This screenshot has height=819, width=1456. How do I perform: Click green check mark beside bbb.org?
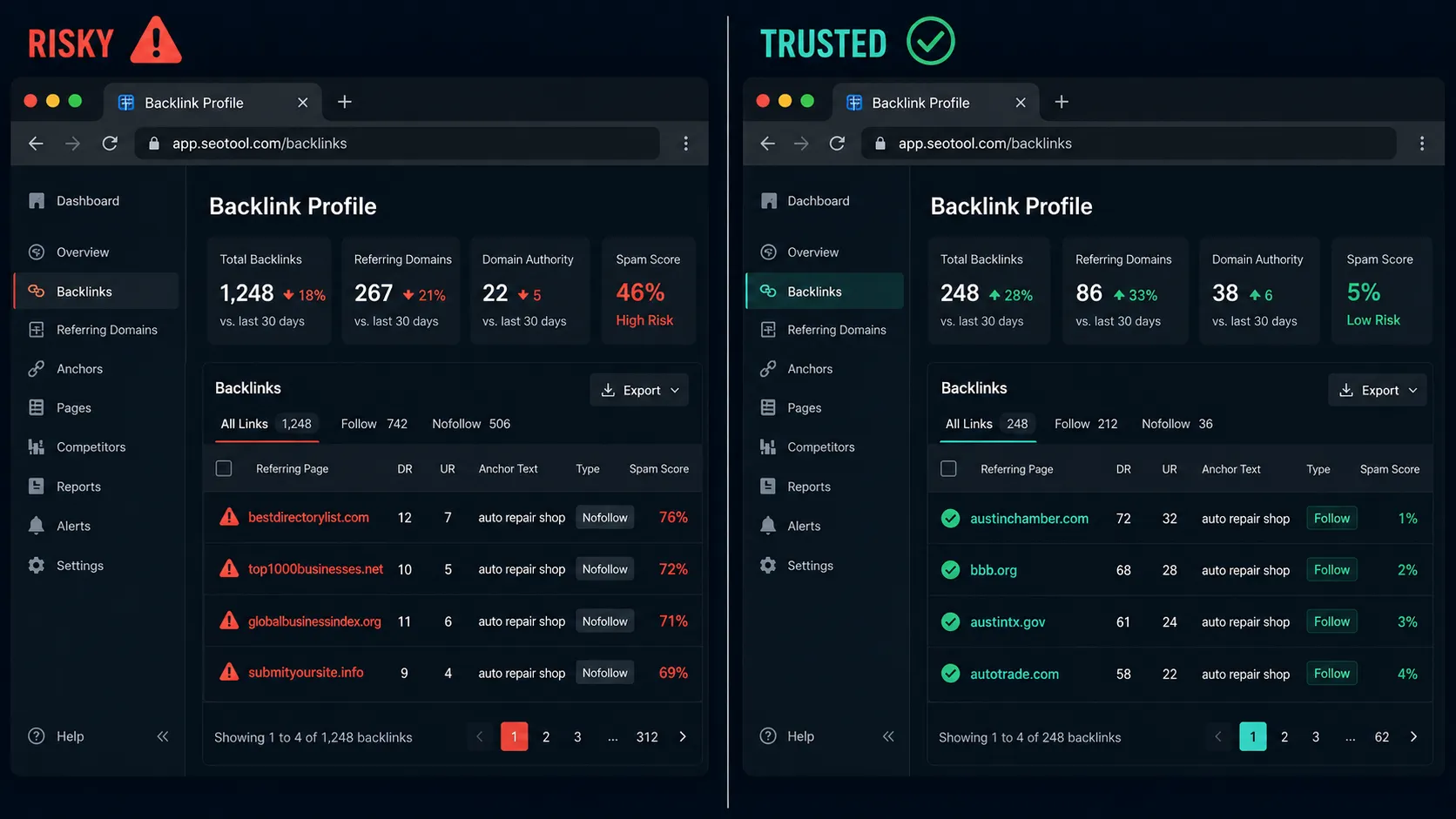tap(950, 570)
